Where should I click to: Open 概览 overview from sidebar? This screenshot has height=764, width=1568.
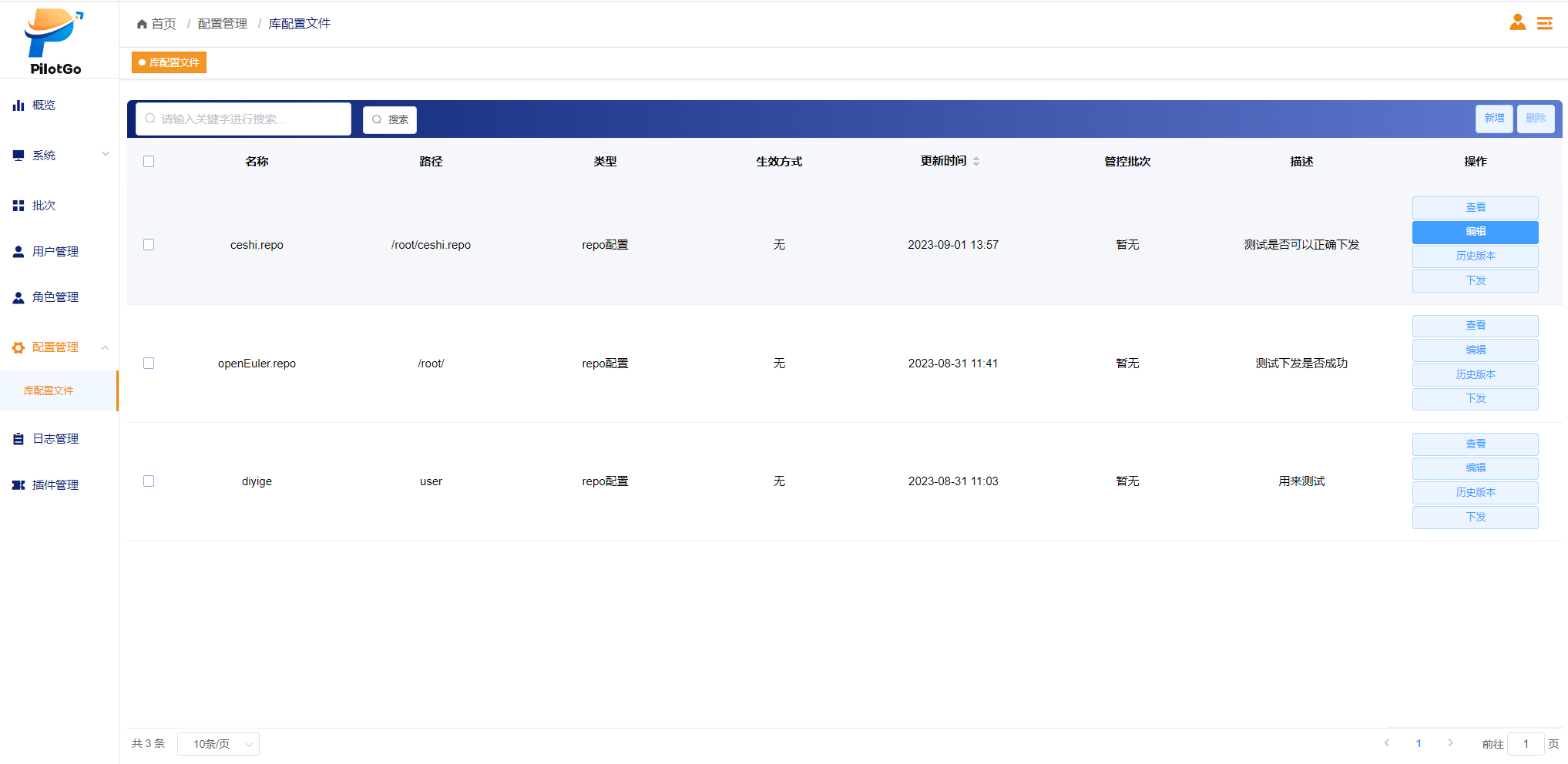tap(44, 106)
